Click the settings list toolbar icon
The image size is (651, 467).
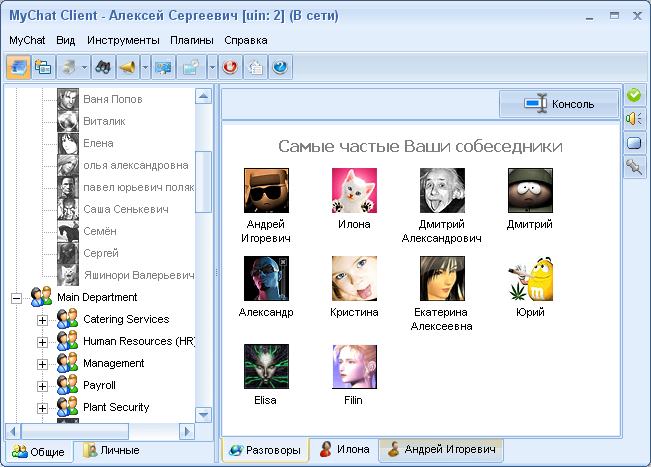click(x=255, y=67)
